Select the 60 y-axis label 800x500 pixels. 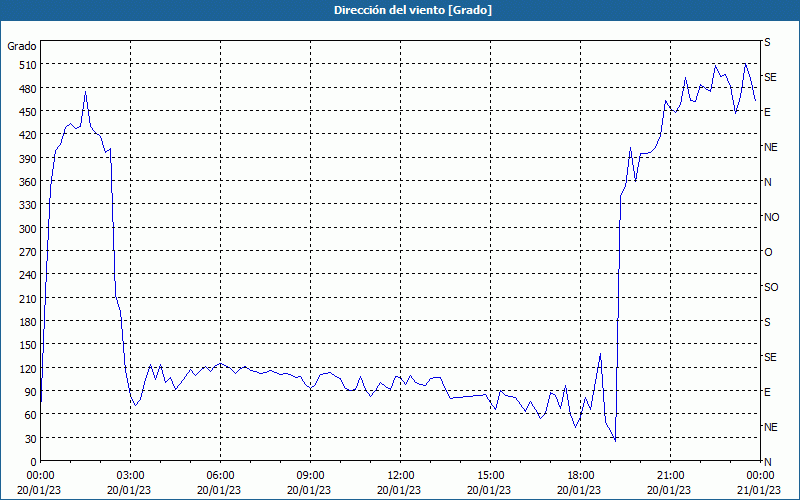[x=31, y=415]
